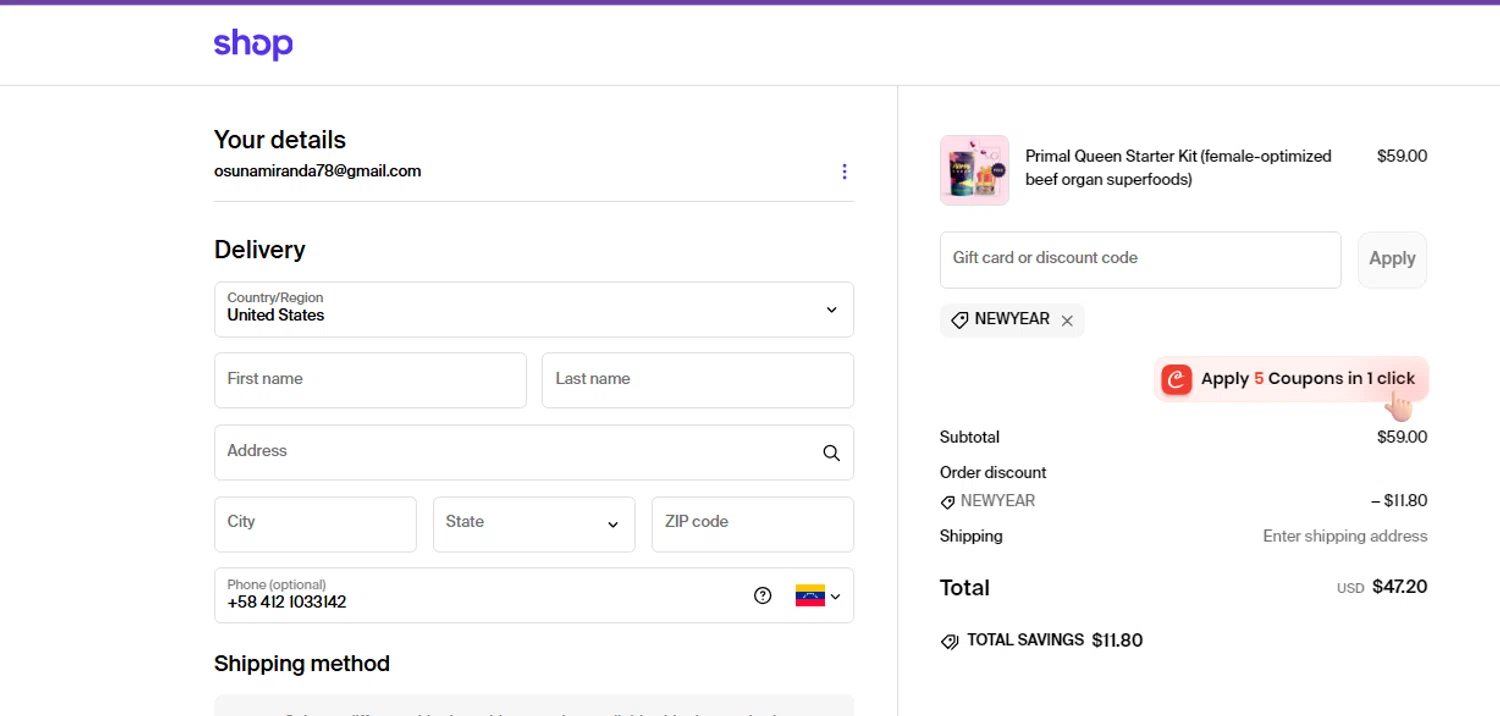Viewport: 1500px width, 716px height.
Task: Select the Address input field
Action: (515, 452)
